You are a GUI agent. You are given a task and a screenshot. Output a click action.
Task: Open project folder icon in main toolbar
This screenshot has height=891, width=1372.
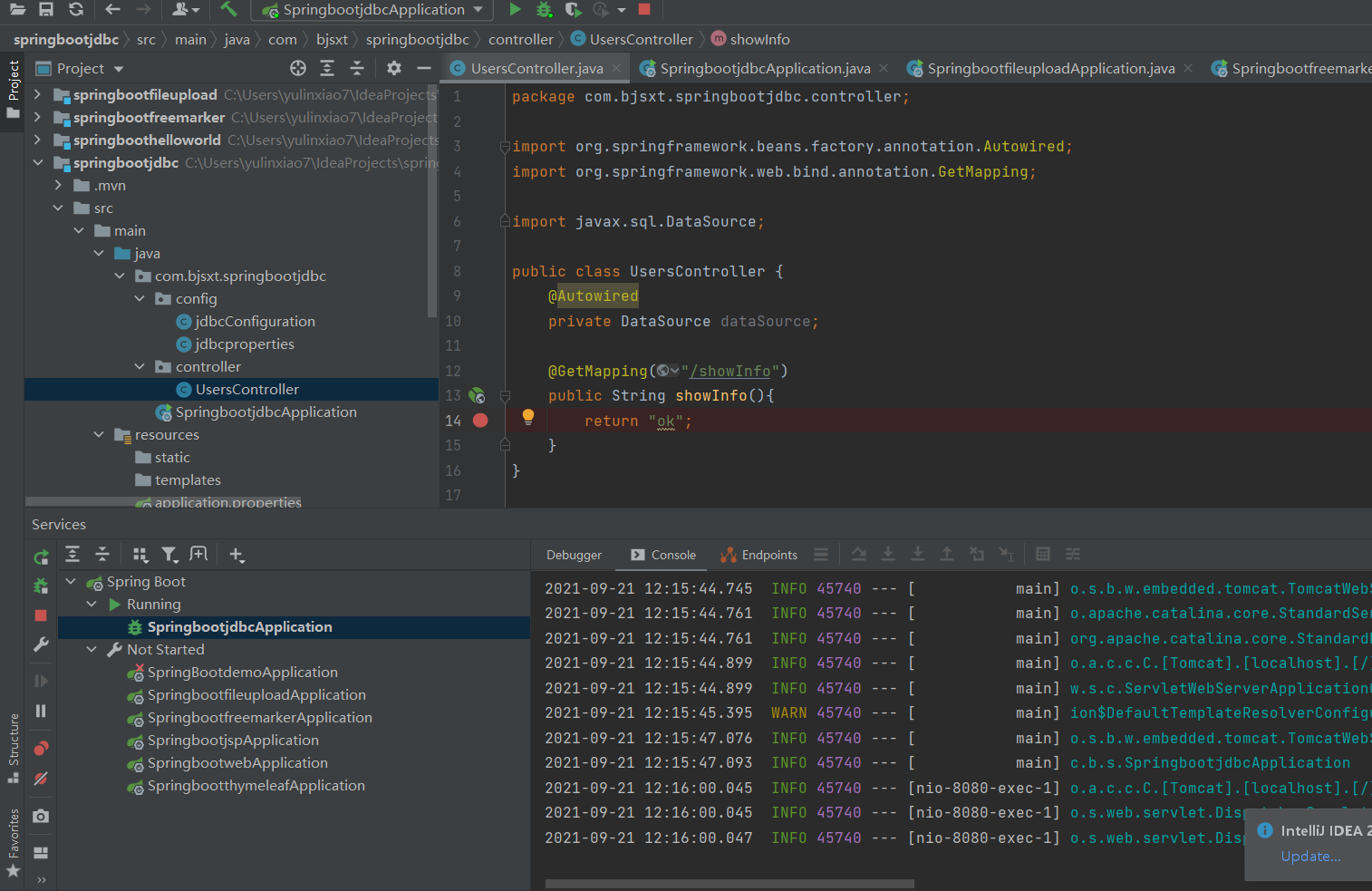(x=17, y=9)
